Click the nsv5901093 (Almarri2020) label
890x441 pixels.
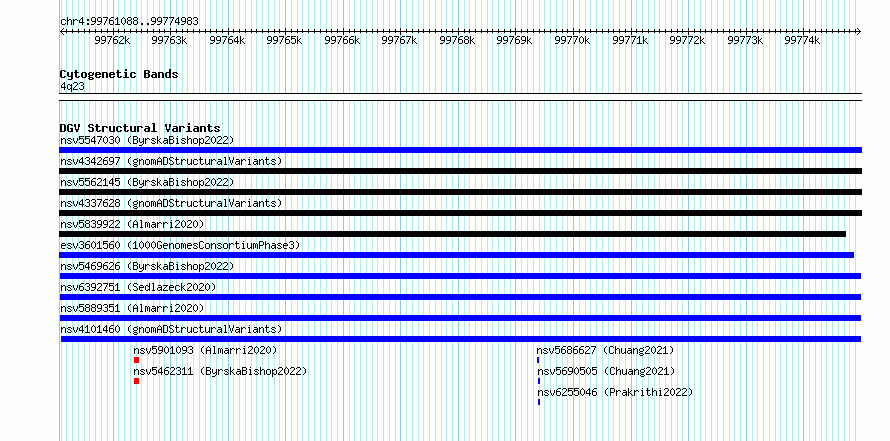pos(205,350)
